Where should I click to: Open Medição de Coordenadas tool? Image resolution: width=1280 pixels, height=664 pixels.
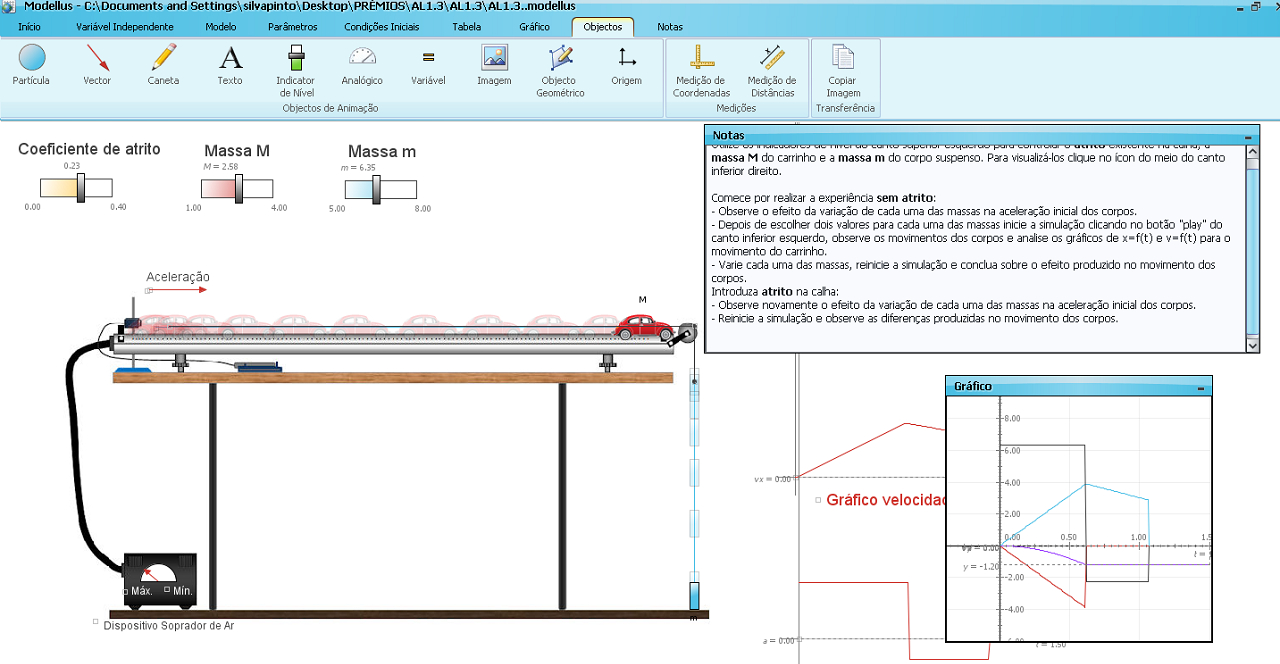pyautogui.click(x=701, y=70)
